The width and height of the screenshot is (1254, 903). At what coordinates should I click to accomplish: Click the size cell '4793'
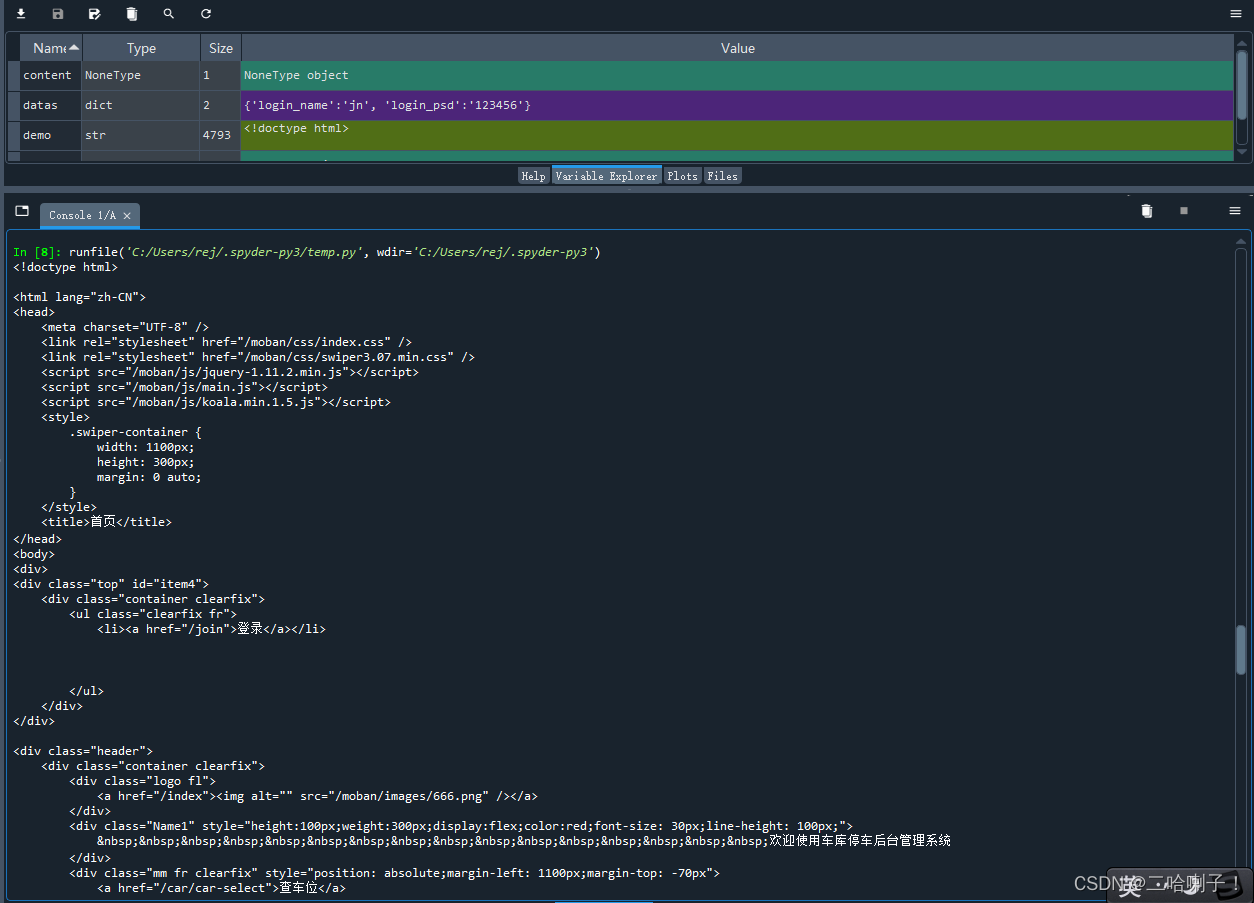(x=220, y=135)
